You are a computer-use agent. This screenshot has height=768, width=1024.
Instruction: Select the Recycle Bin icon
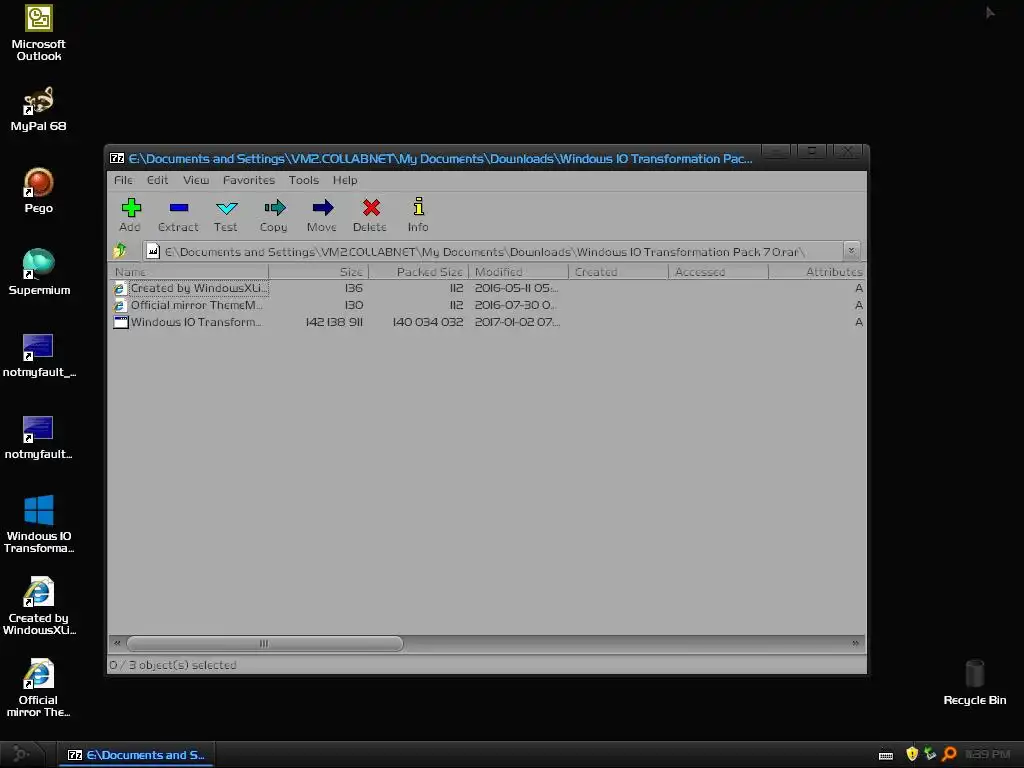tap(975, 682)
